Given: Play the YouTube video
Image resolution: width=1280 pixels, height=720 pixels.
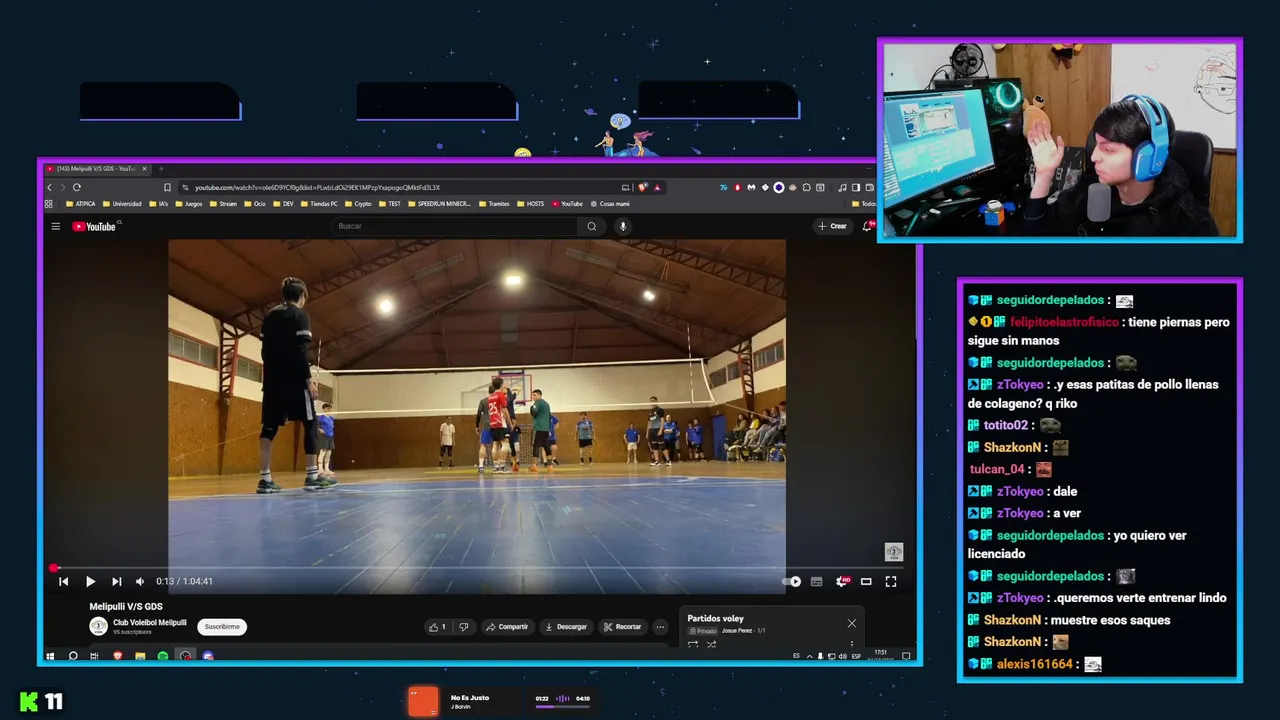Looking at the screenshot, I should click(90, 581).
